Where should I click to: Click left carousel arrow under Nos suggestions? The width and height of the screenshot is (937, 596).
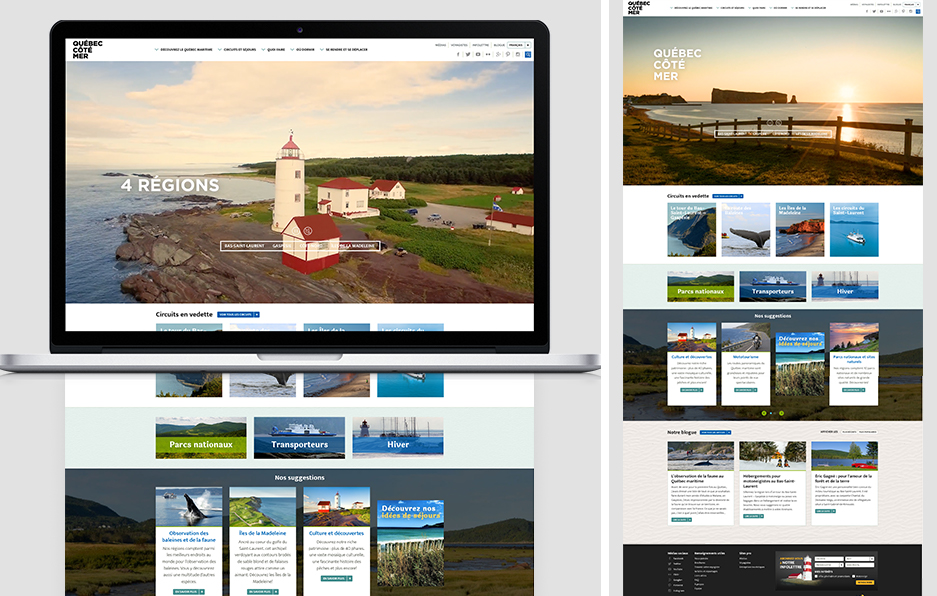763,413
